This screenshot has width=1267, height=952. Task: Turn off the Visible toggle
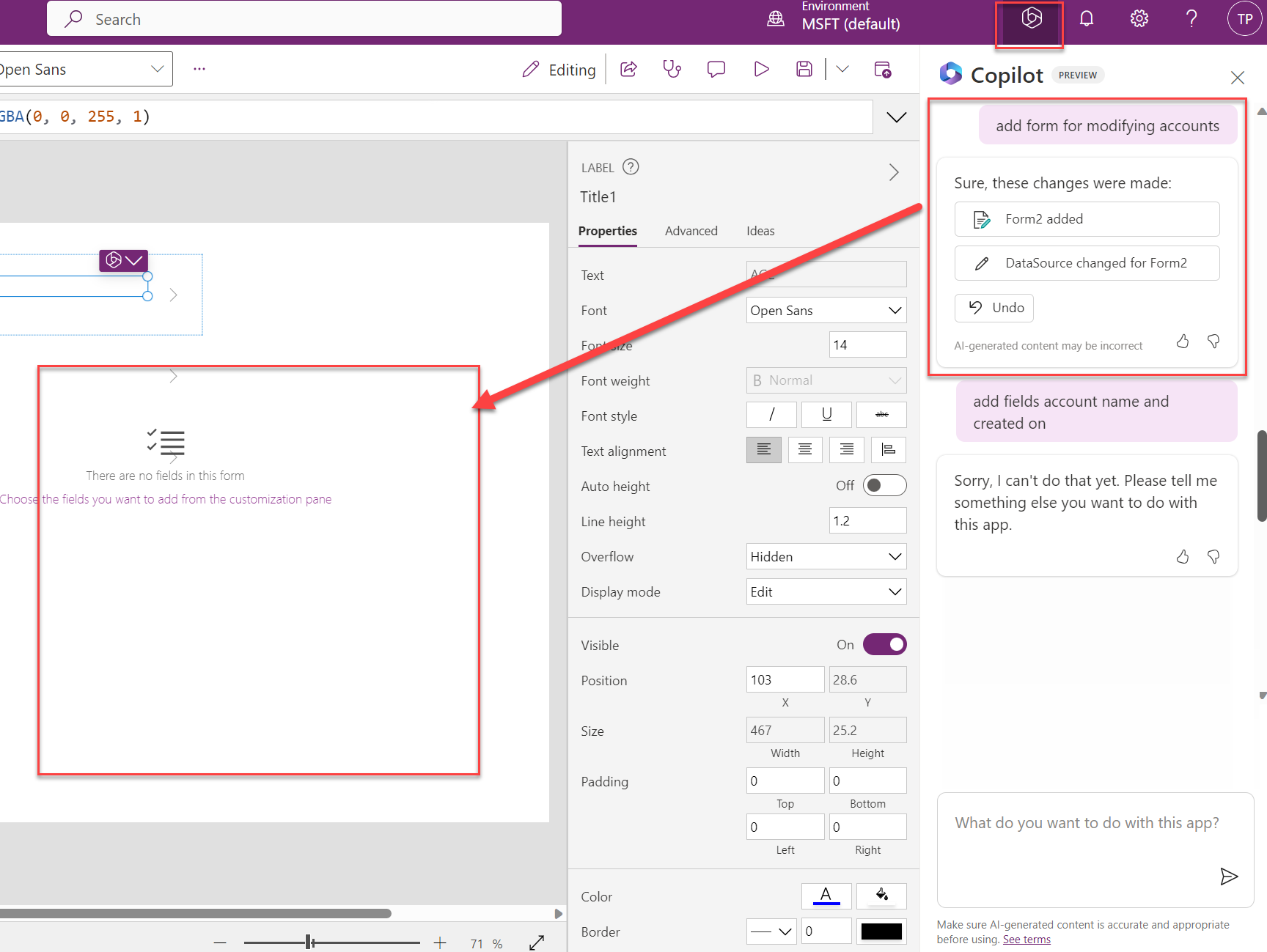point(884,645)
